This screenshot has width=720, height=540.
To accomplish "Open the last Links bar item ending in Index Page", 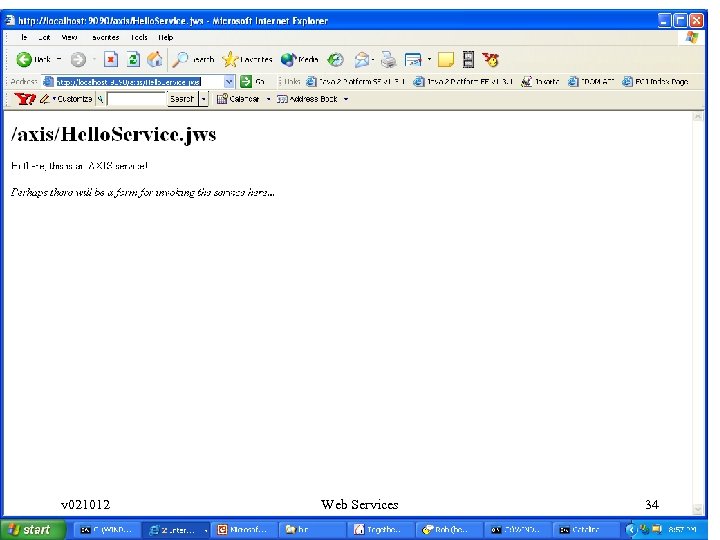I will point(656,82).
